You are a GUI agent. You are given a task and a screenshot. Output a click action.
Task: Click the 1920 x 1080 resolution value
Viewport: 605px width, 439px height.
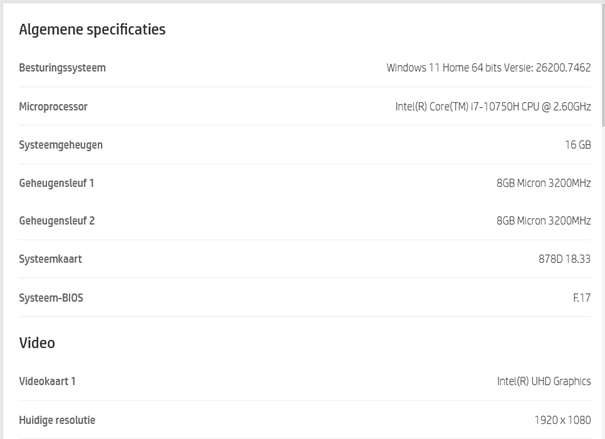[562, 420]
